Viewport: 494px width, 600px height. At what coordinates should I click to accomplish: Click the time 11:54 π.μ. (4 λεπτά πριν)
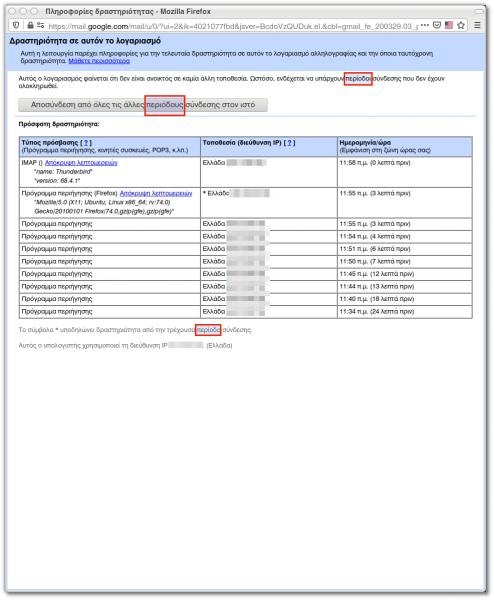375,236
